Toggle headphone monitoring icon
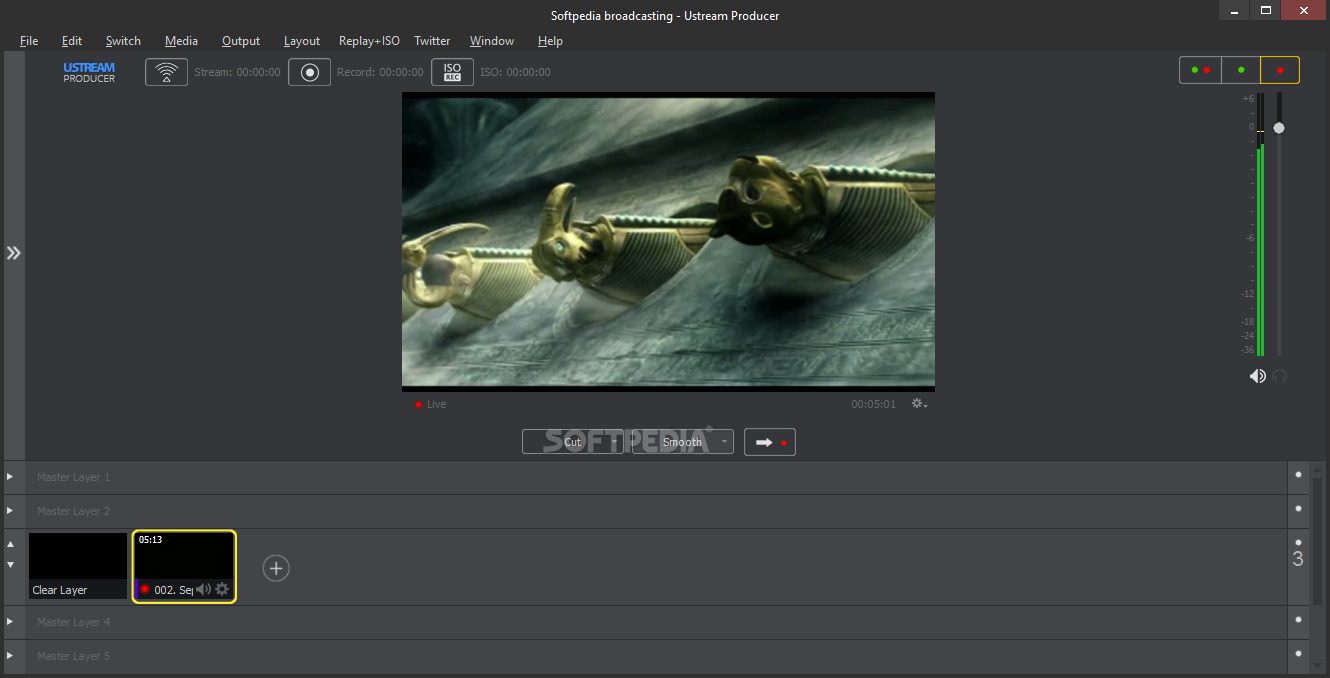This screenshot has width=1330, height=678. pyautogui.click(x=1280, y=376)
